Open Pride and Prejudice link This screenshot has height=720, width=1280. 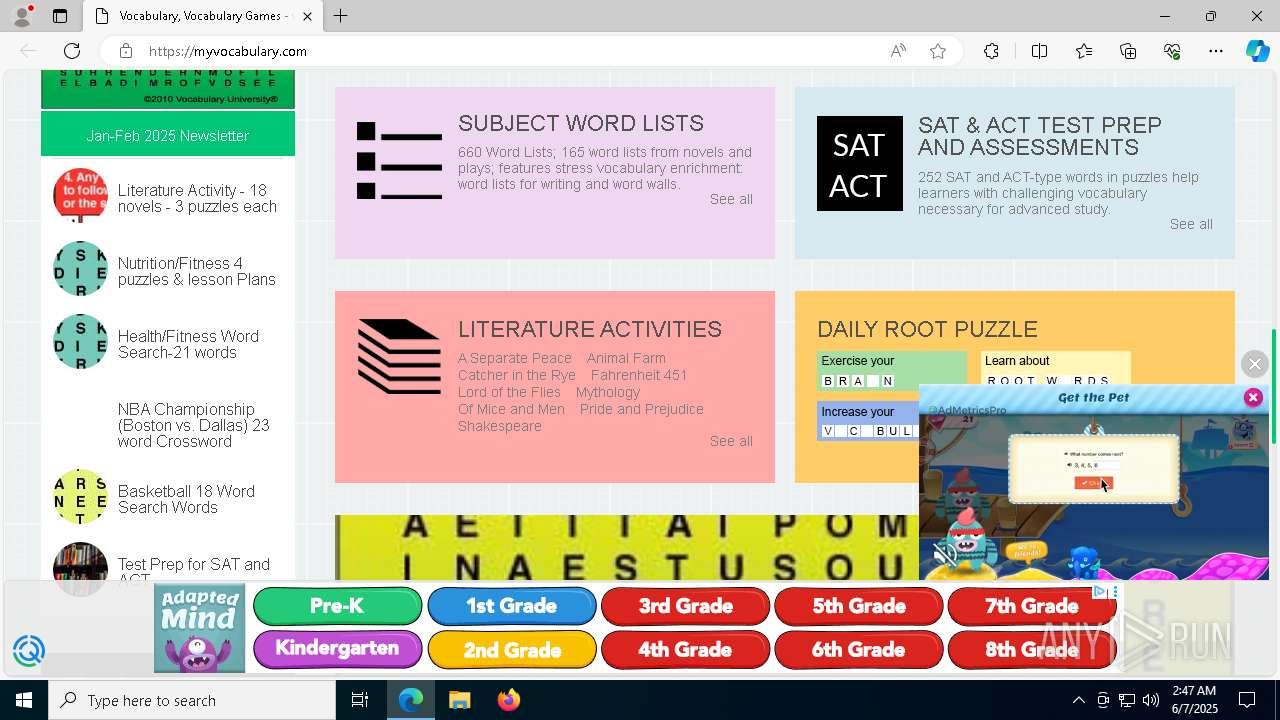click(642, 409)
